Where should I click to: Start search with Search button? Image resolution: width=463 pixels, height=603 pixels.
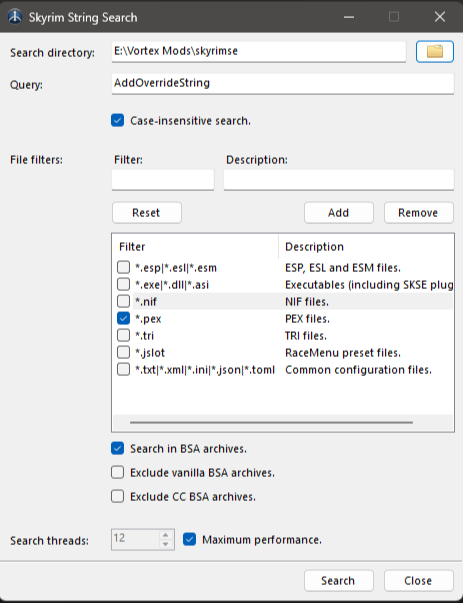pos(338,580)
